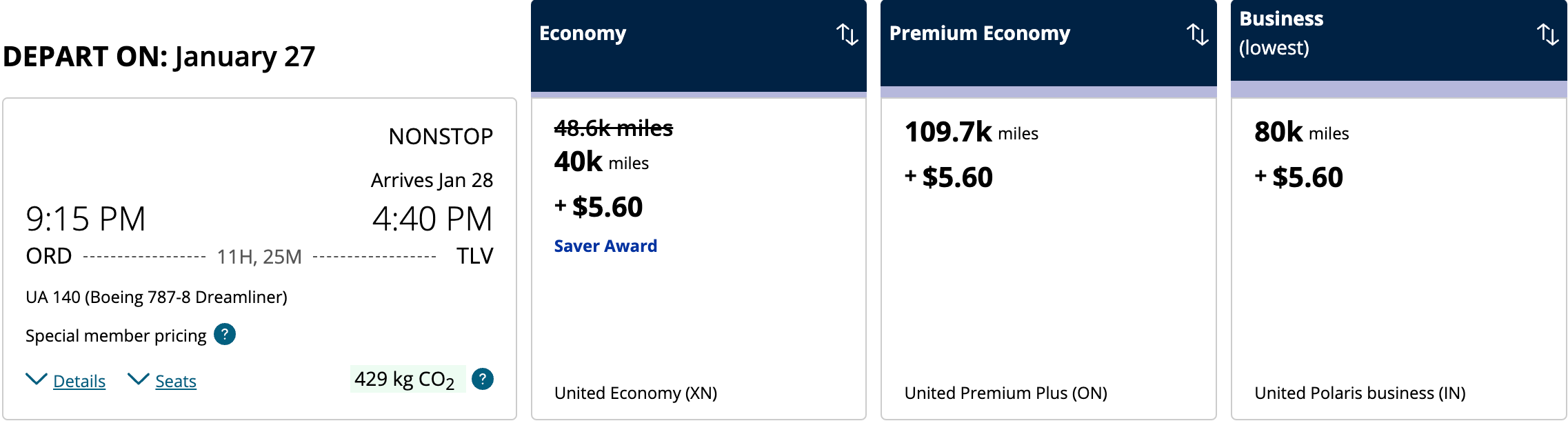Select the 80k miles Business fare

coord(1301,133)
